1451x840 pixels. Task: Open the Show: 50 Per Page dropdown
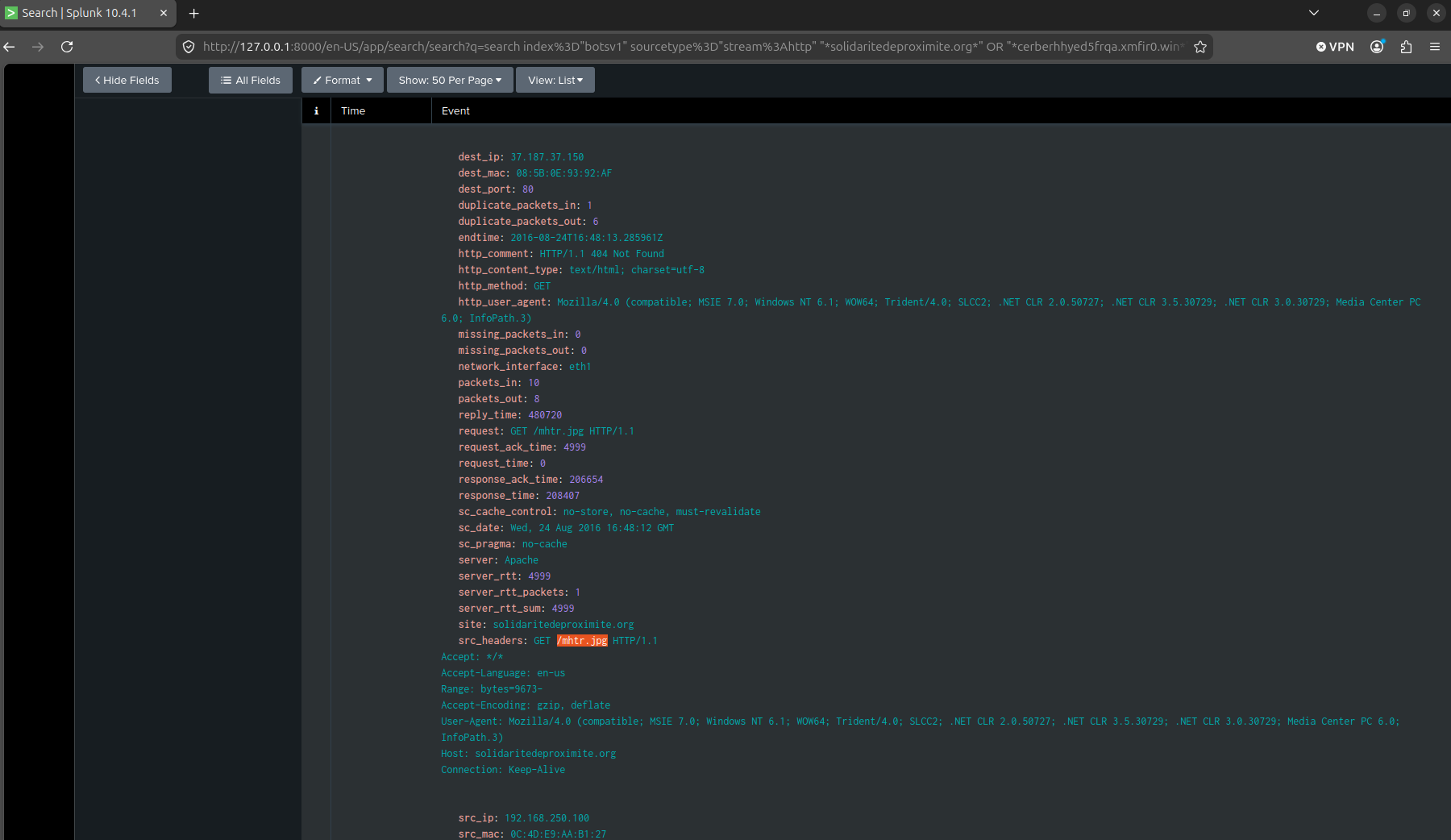point(450,80)
